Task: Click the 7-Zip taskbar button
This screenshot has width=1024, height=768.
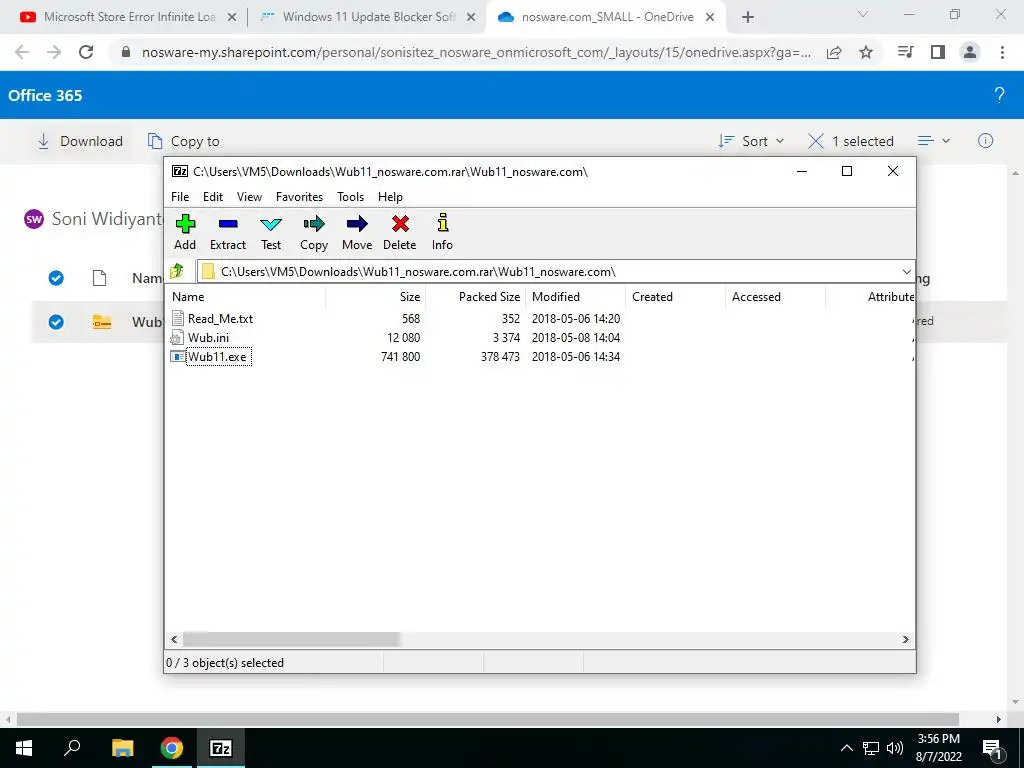Action: tap(221, 748)
